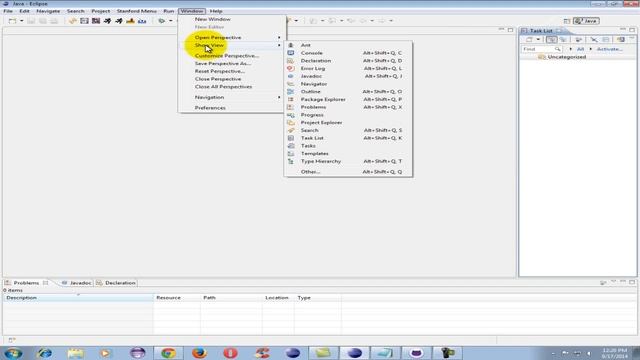Open the working set dropdown arrow before All
640x360 pixels.
click(x=571, y=49)
